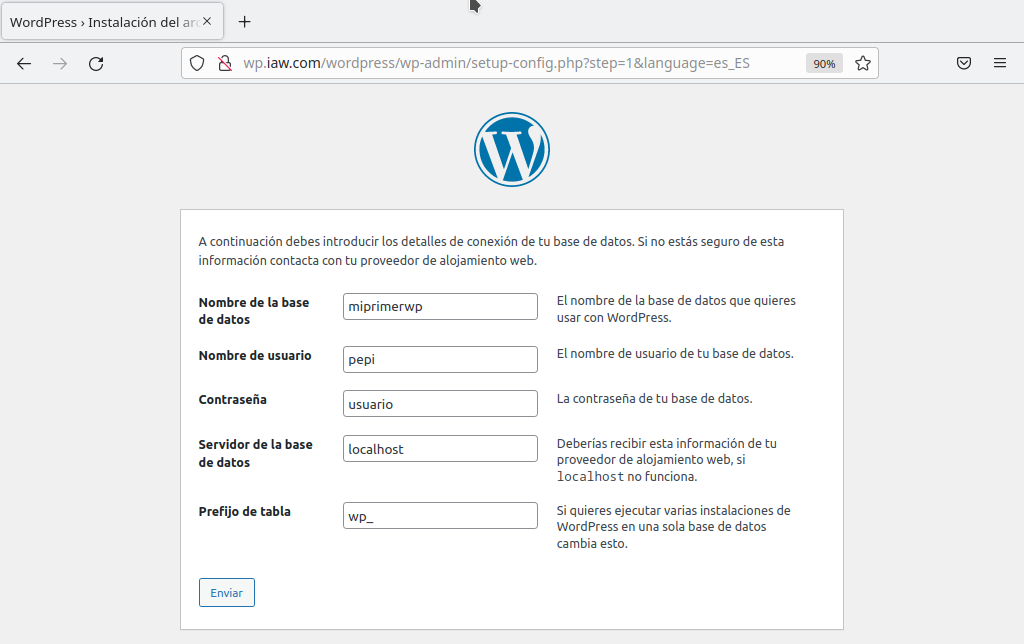Open a new browser tab
1024x644 pixels.
[x=244, y=21]
